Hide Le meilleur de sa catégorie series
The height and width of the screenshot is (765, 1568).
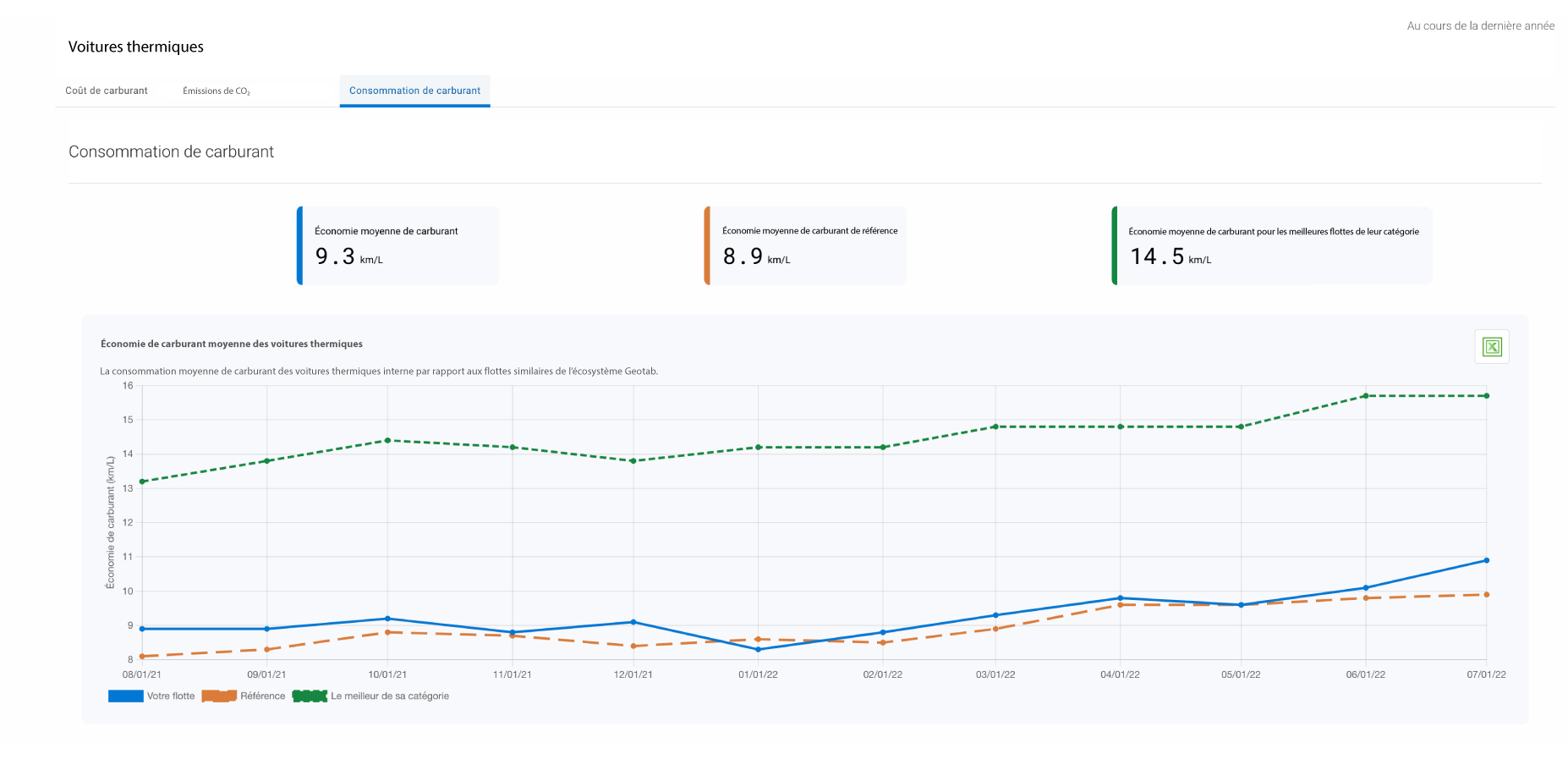click(x=389, y=696)
